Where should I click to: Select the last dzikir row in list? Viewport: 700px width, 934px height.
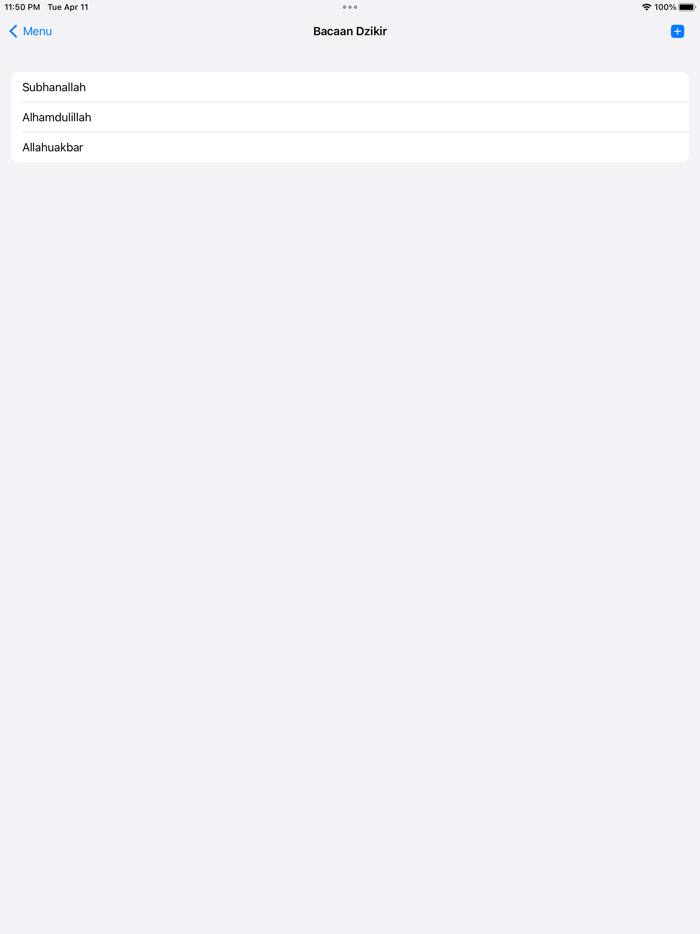coord(350,147)
